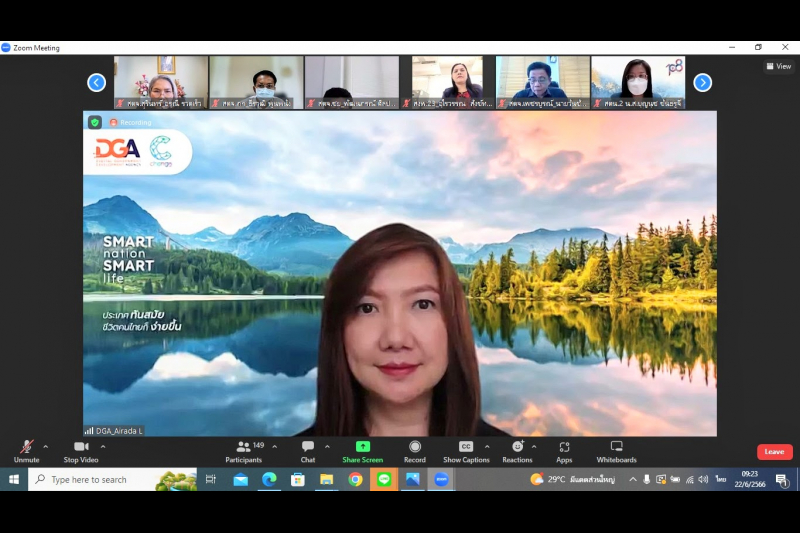800x533 pixels.
Task: Click the Record button icon
Action: pyautogui.click(x=414, y=446)
